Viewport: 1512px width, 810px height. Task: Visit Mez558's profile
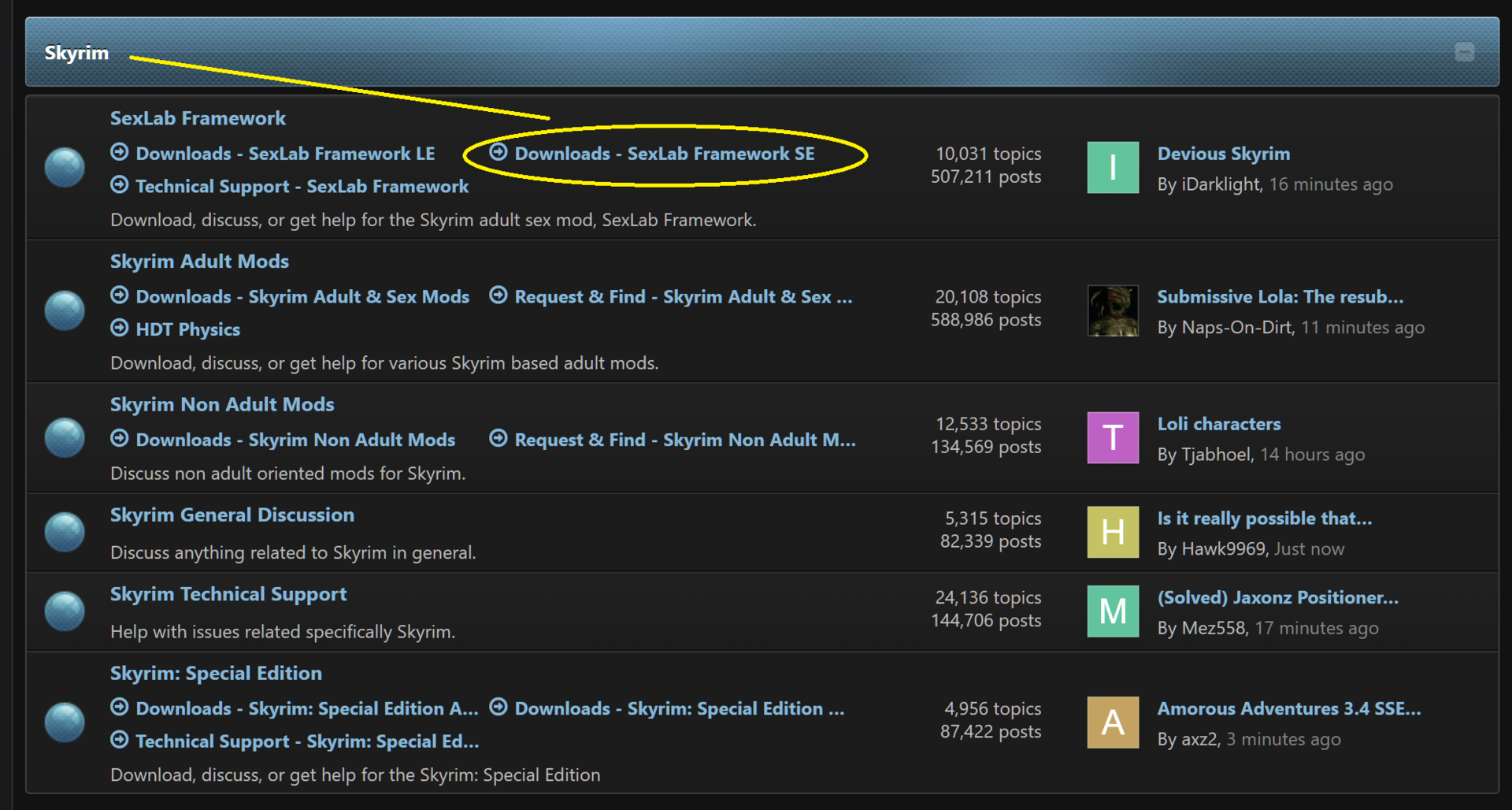[1214, 629]
